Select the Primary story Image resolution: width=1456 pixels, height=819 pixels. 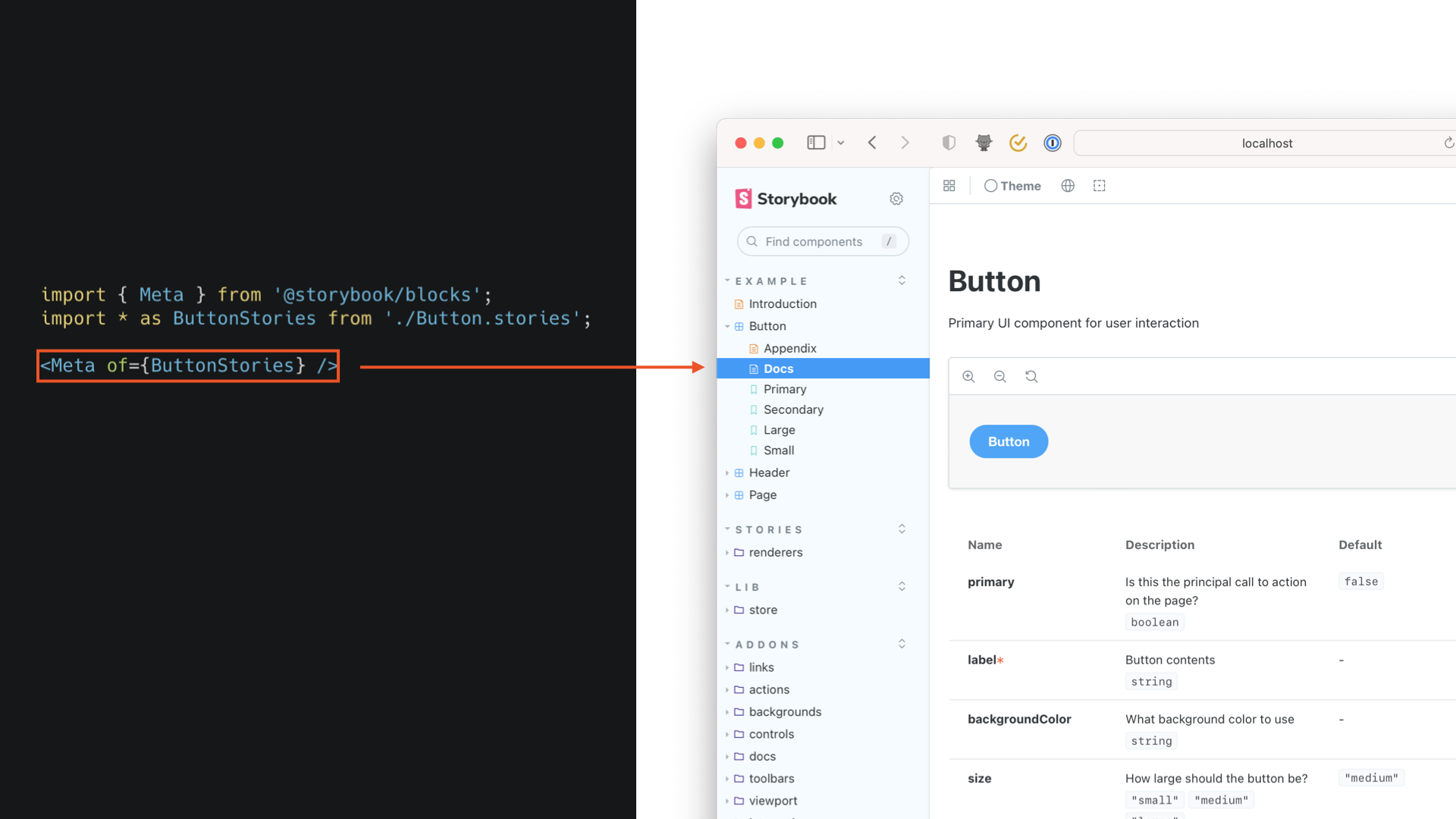[x=784, y=389]
